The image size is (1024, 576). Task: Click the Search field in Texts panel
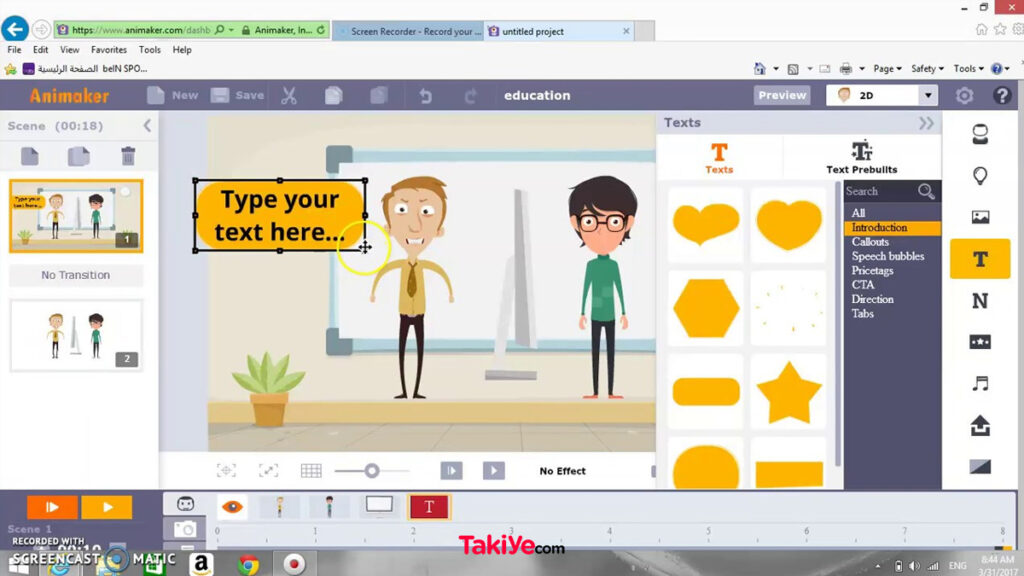tap(880, 191)
